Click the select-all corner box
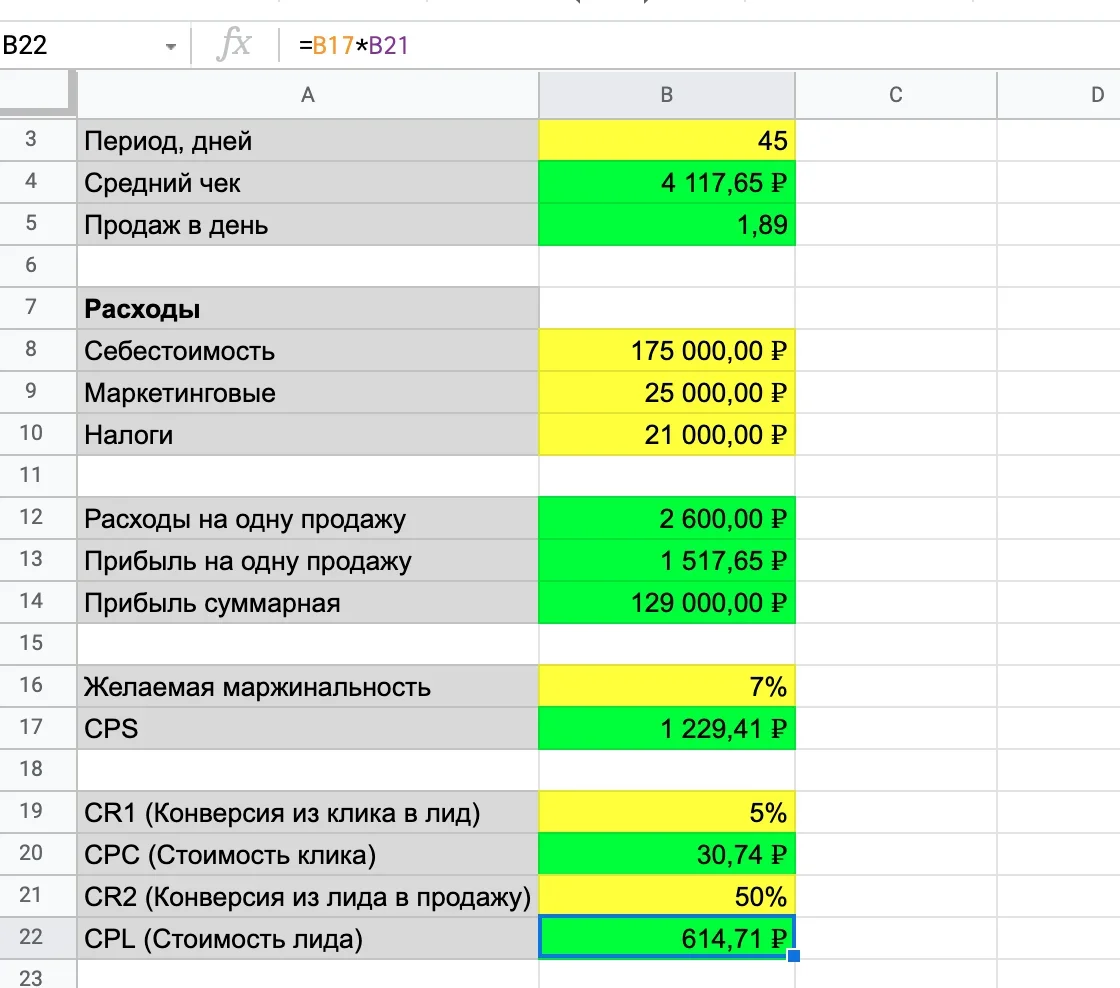Viewport: 1120px width, 988px height. pos(38,94)
